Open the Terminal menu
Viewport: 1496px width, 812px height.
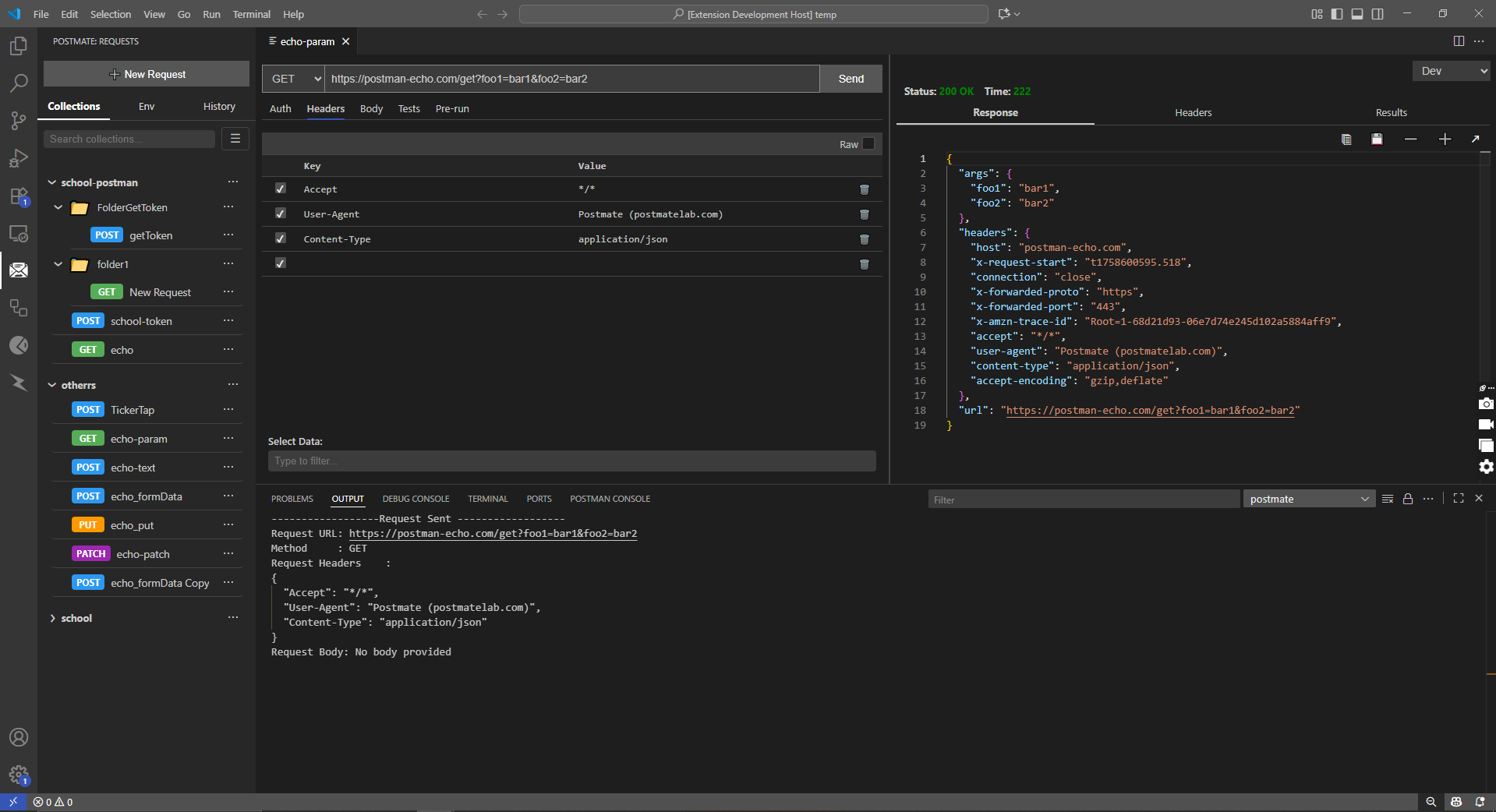coord(251,14)
